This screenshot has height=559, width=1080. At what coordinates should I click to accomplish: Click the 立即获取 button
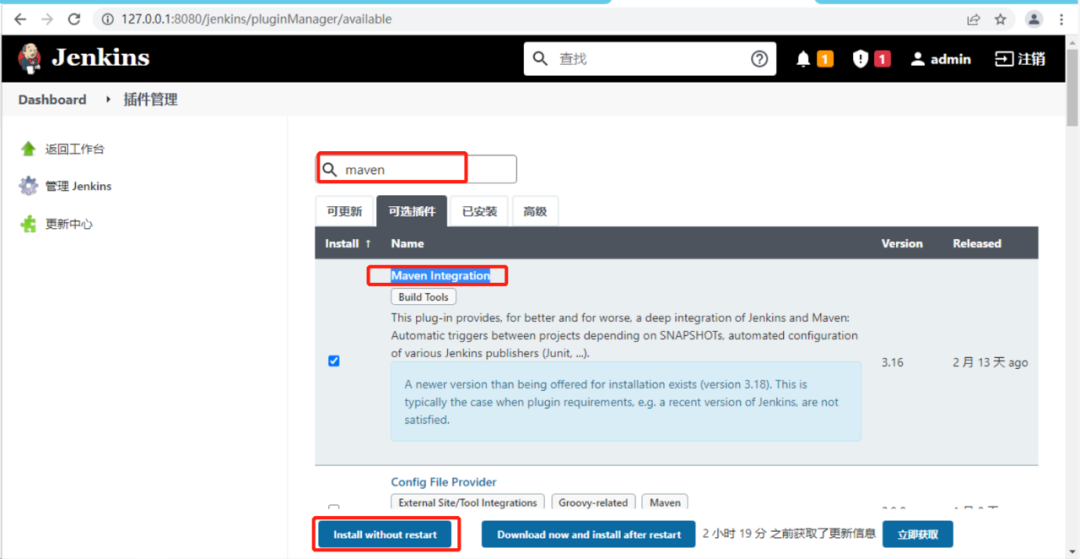coord(917,534)
